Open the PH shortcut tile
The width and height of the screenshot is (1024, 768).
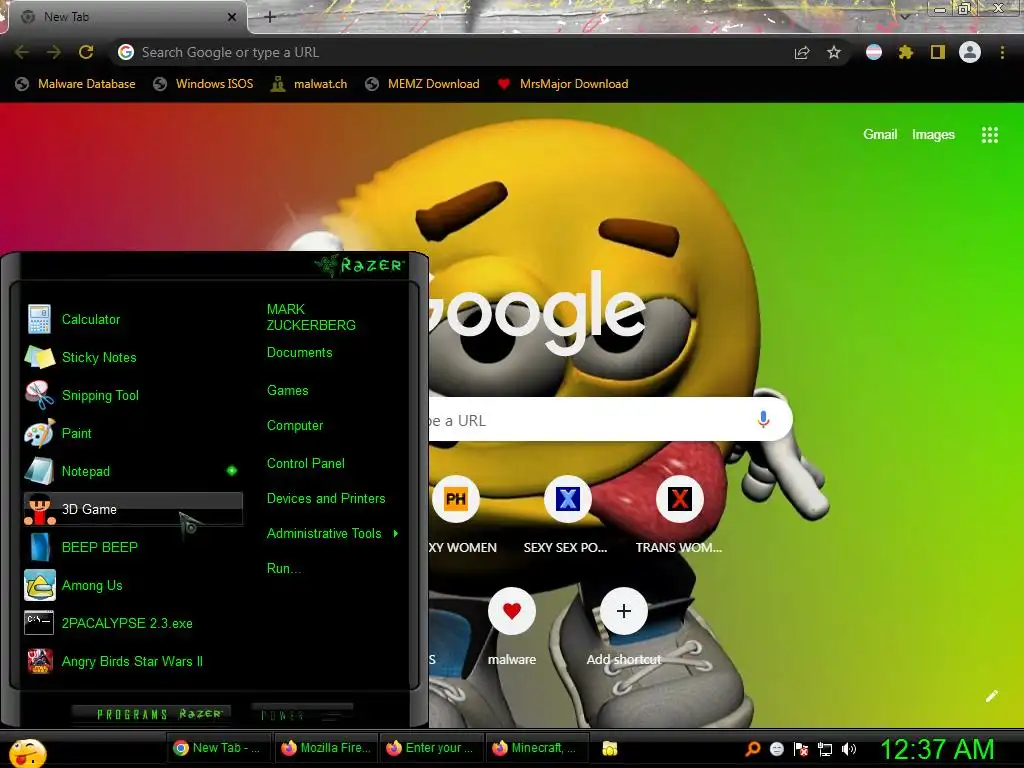coord(456,500)
